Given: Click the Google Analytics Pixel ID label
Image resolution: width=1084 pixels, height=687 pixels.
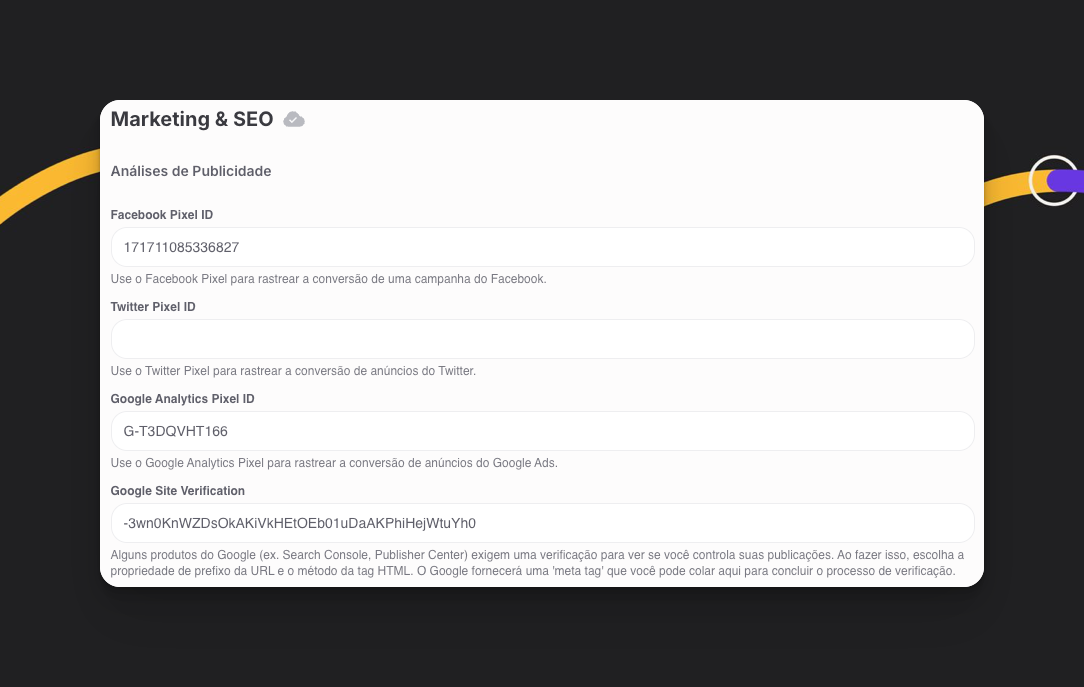Looking at the screenshot, I should [183, 399].
